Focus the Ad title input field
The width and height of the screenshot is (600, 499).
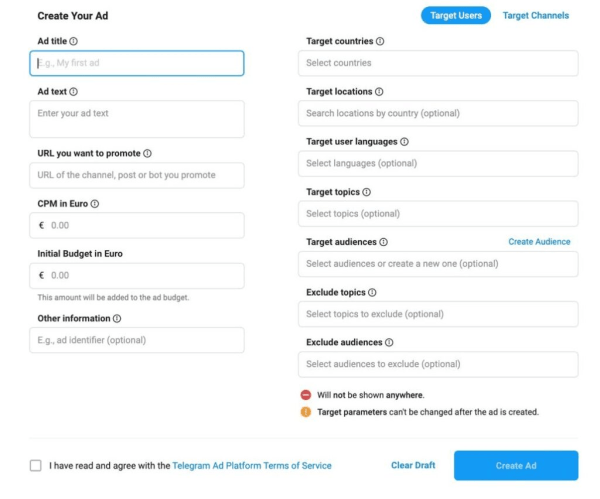click(x=137, y=63)
